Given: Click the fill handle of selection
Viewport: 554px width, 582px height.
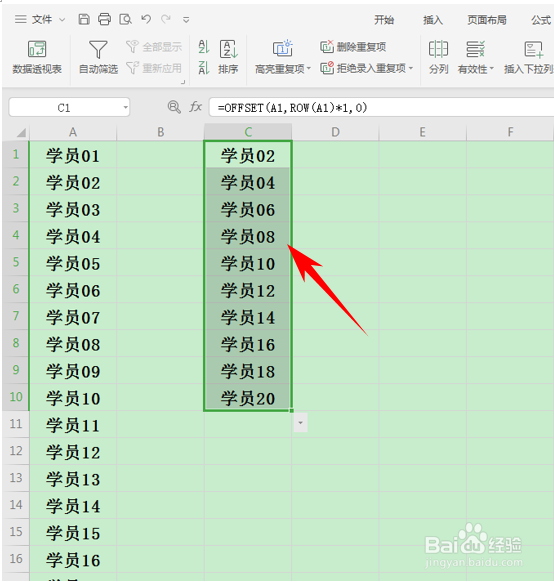Looking at the screenshot, I should click(292, 411).
